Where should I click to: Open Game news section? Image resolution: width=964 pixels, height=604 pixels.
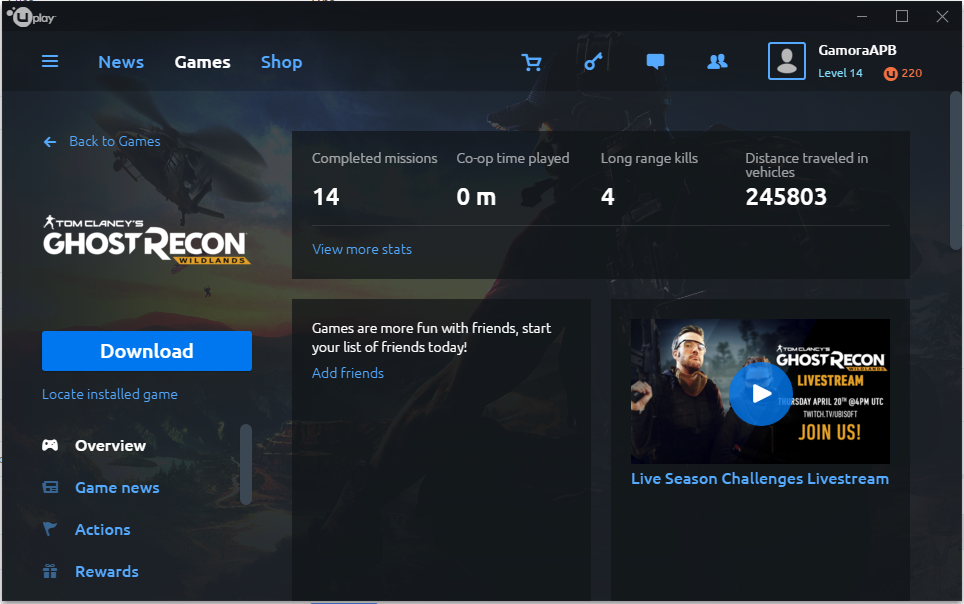[x=117, y=488]
